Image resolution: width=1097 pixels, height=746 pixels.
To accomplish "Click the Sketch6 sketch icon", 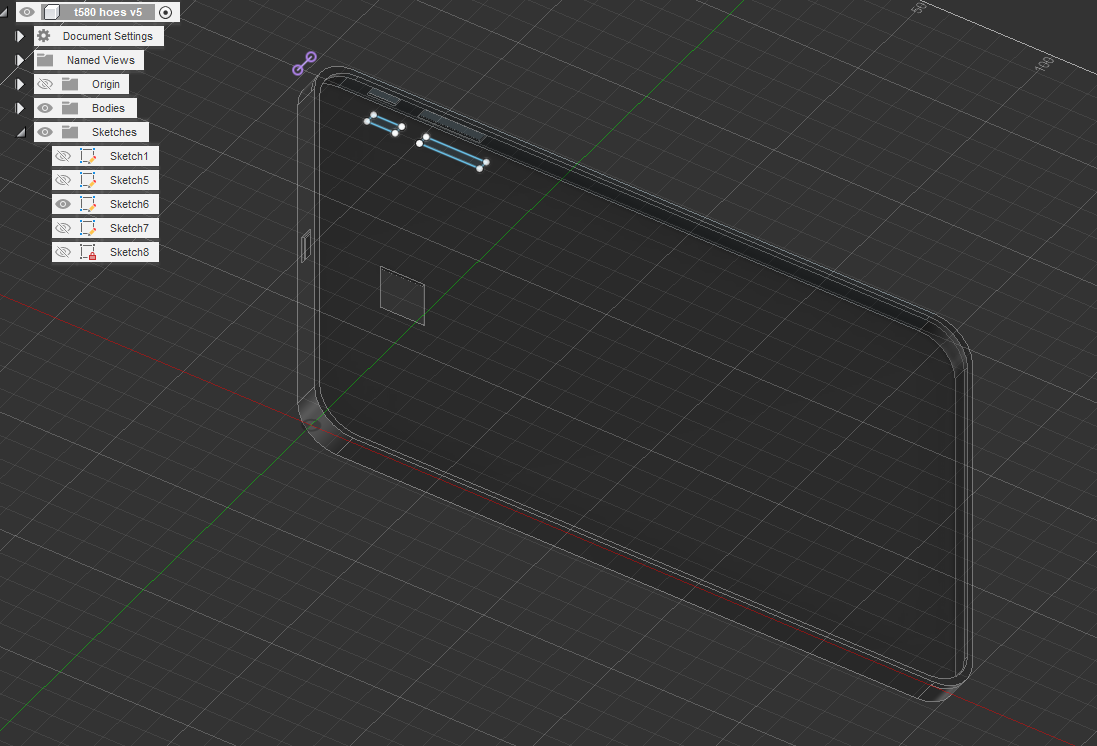I will pos(88,204).
